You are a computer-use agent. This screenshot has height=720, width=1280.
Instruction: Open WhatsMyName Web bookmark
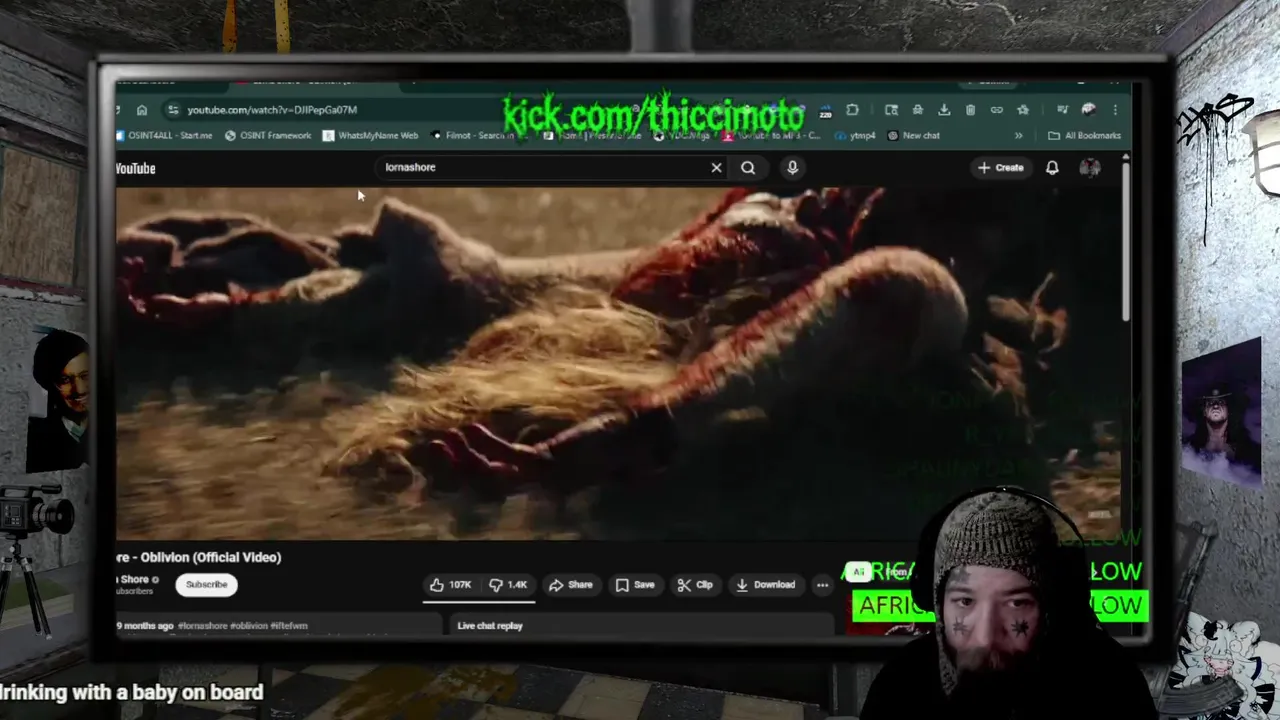point(370,135)
